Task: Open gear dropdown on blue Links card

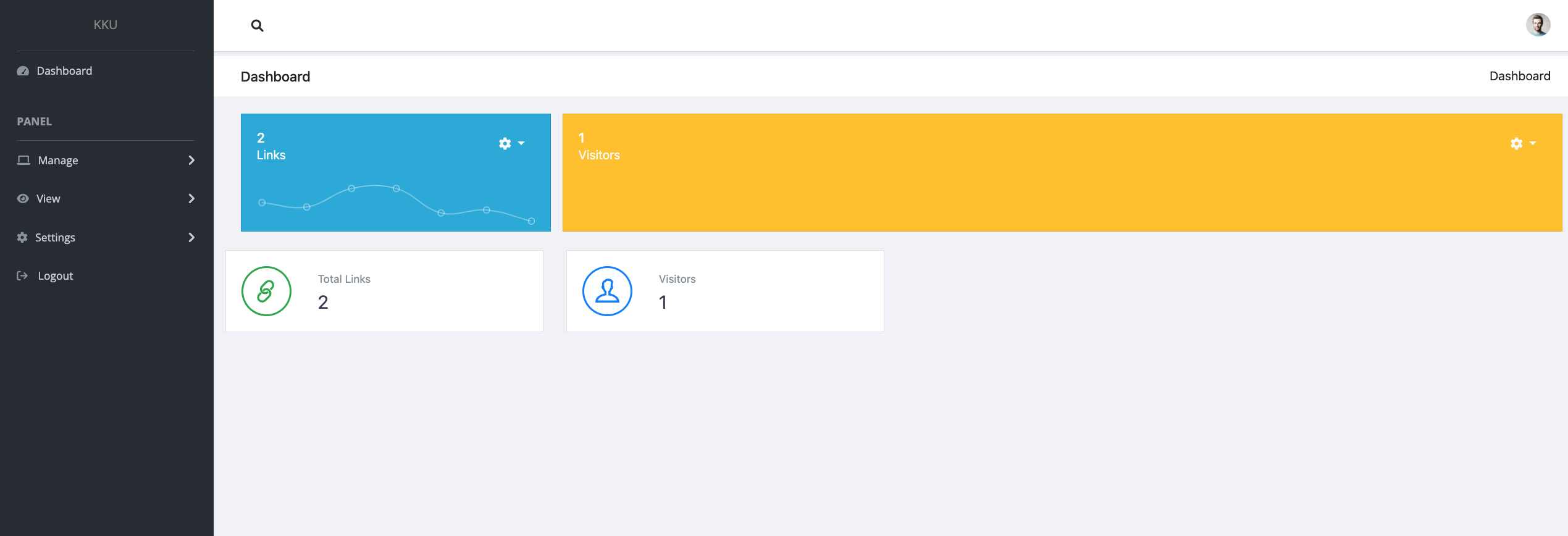Action: coord(511,143)
